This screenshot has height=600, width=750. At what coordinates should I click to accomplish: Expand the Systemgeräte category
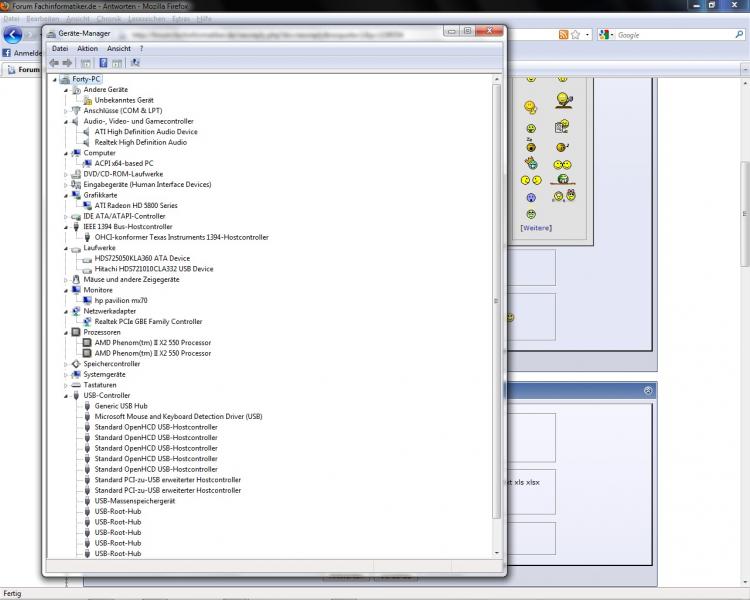click(66, 375)
